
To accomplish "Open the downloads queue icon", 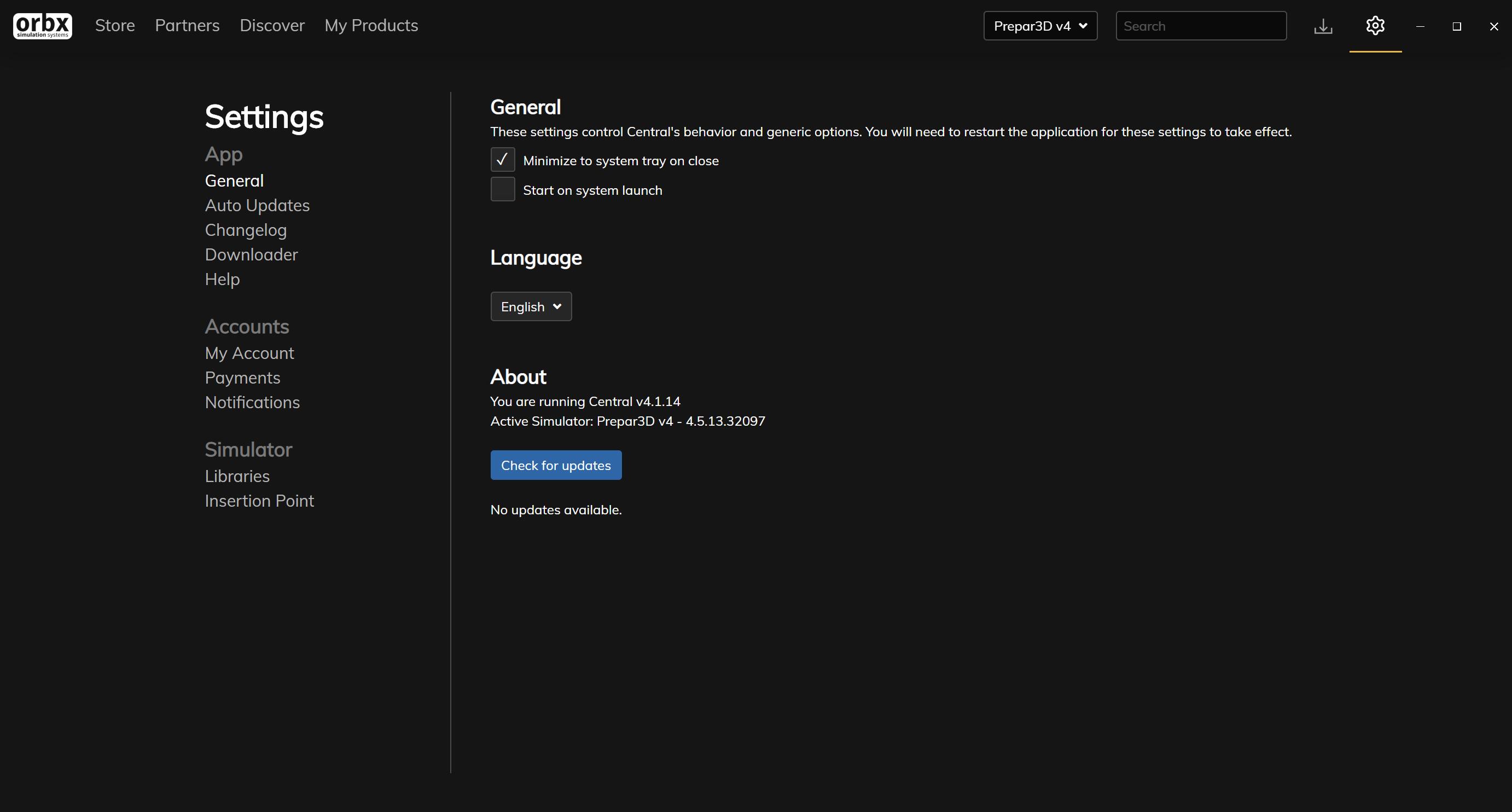I will point(1323,26).
